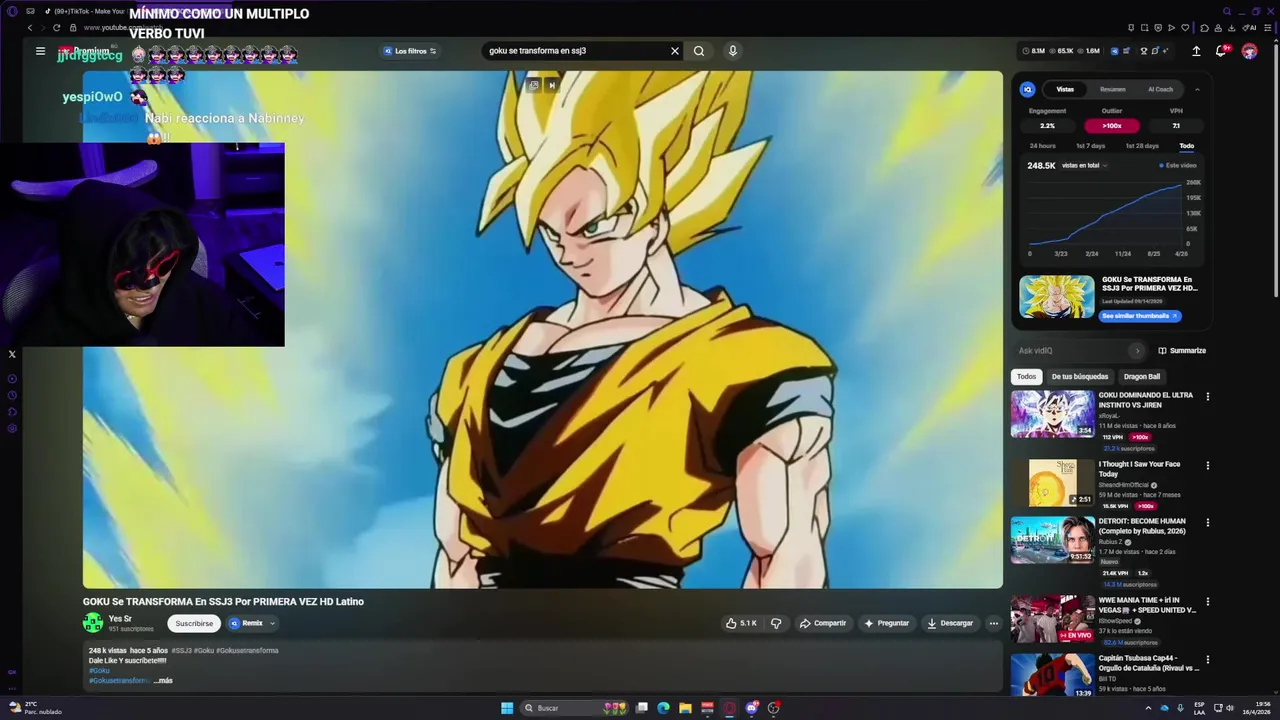Click the search magnifier button
The width and height of the screenshot is (1280, 720).
(699, 51)
